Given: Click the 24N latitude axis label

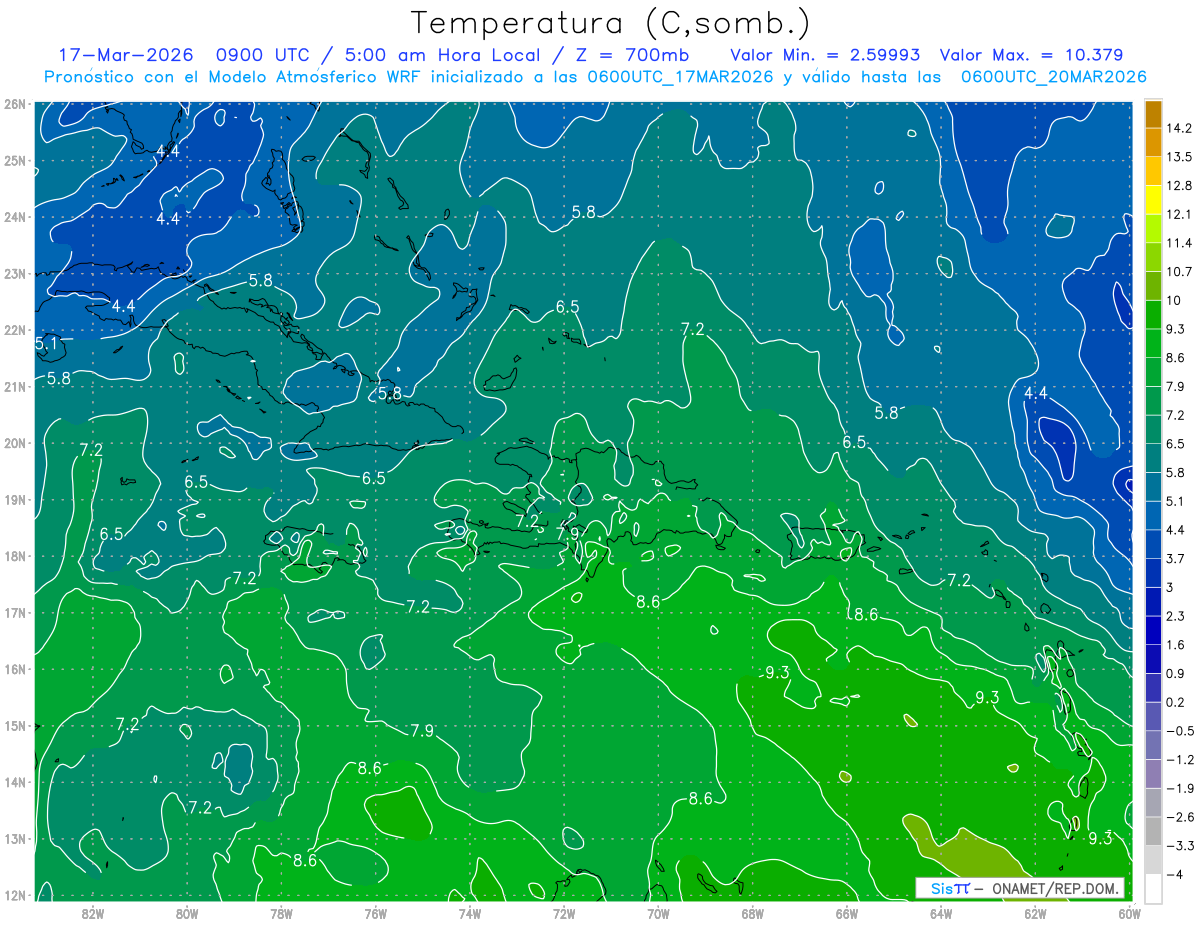Looking at the screenshot, I should [14, 217].
